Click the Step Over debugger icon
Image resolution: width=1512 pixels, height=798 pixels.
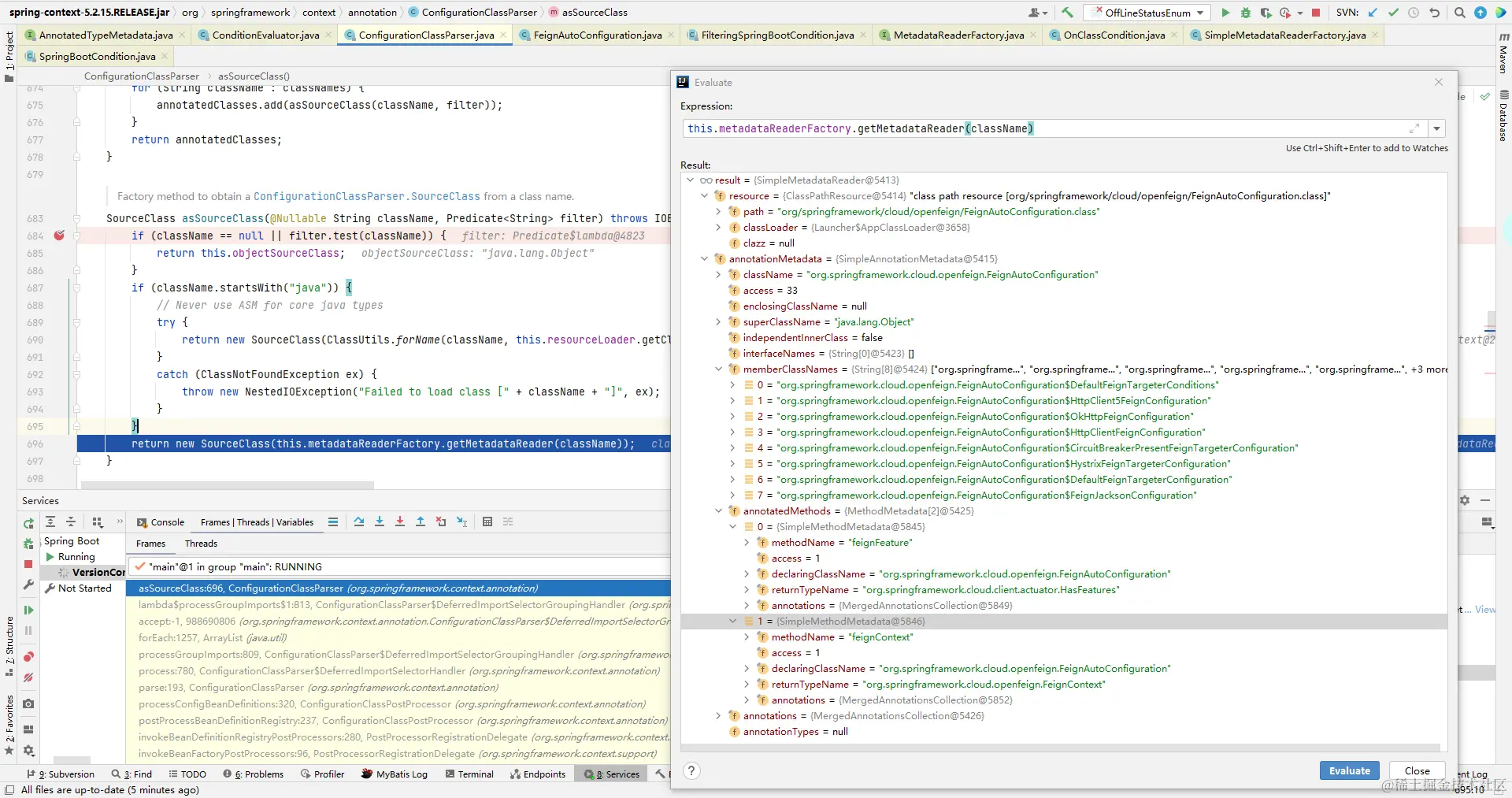(x=359, y=521)
